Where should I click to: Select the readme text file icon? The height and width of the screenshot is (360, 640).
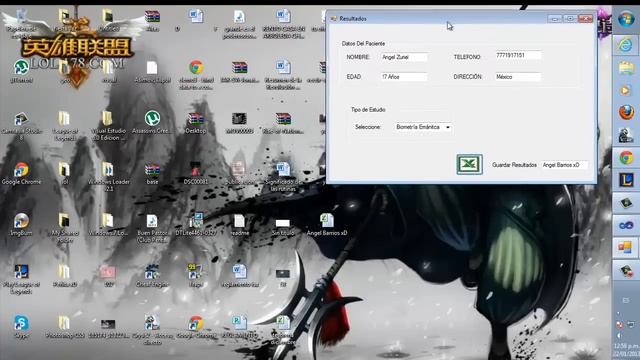point(239,224)
